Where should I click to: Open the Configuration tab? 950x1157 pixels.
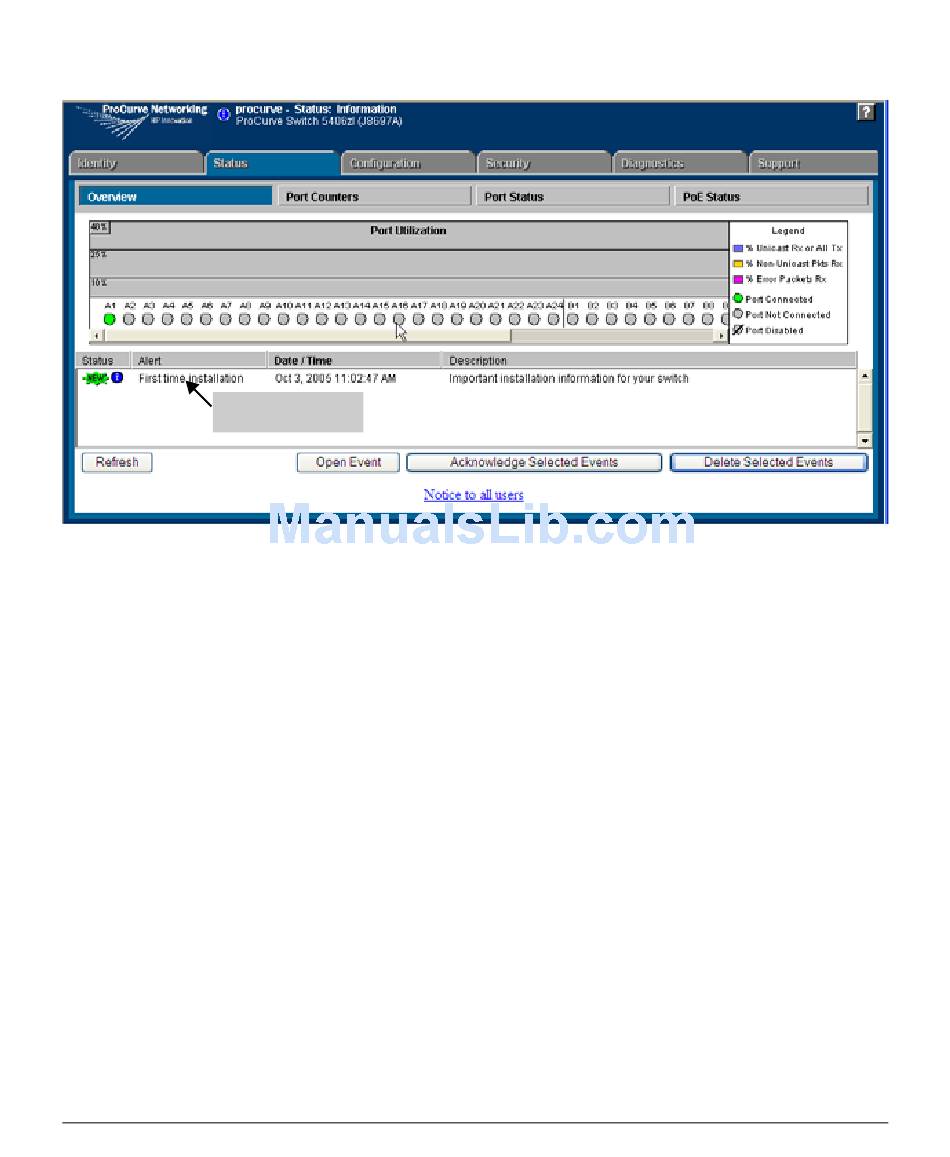[408, 163]
